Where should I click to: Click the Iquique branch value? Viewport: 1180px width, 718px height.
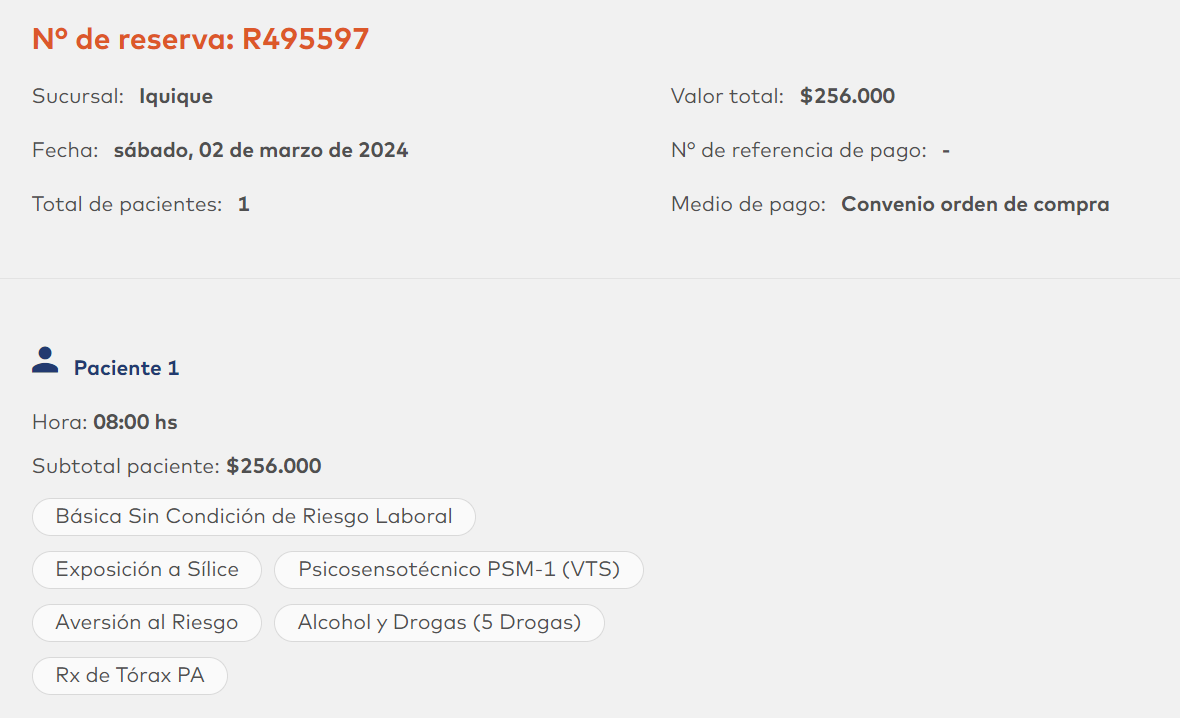click(176, 97)
